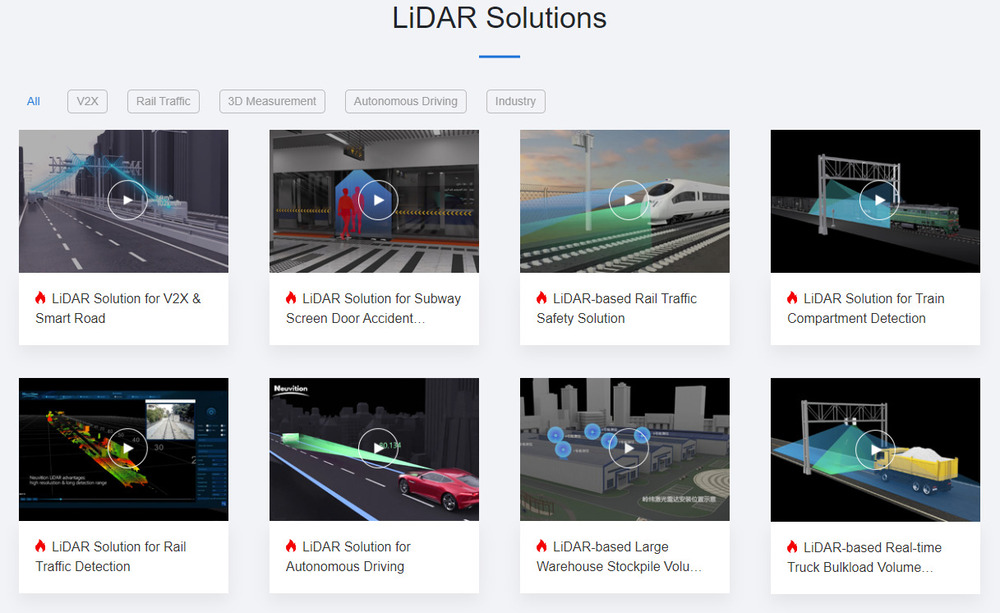
Task: Play the Rail Traffic Detection video
Action: [127, 448]
